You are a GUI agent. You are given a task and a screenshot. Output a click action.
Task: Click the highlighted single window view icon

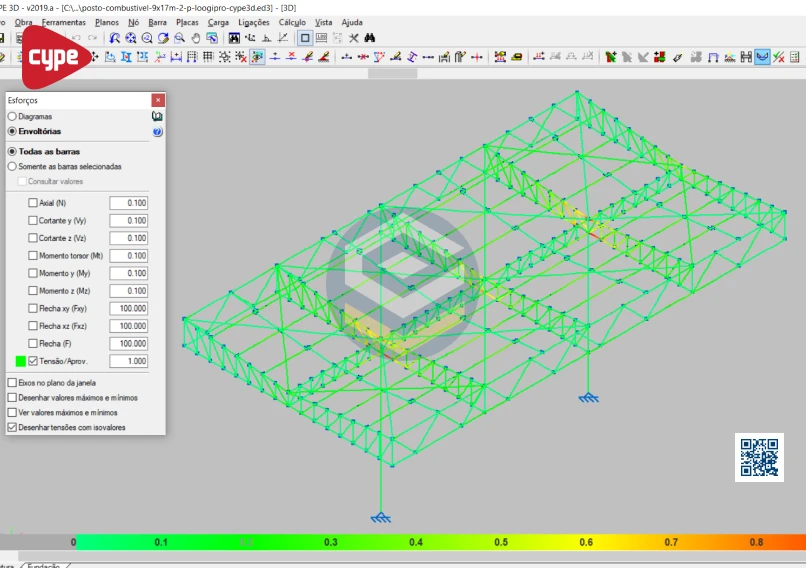305,38
